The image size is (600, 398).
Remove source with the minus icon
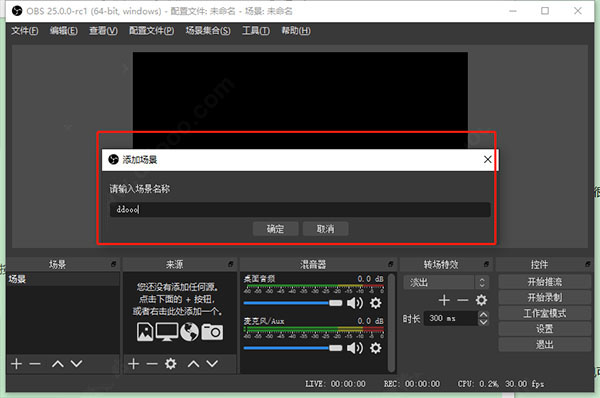152,364
